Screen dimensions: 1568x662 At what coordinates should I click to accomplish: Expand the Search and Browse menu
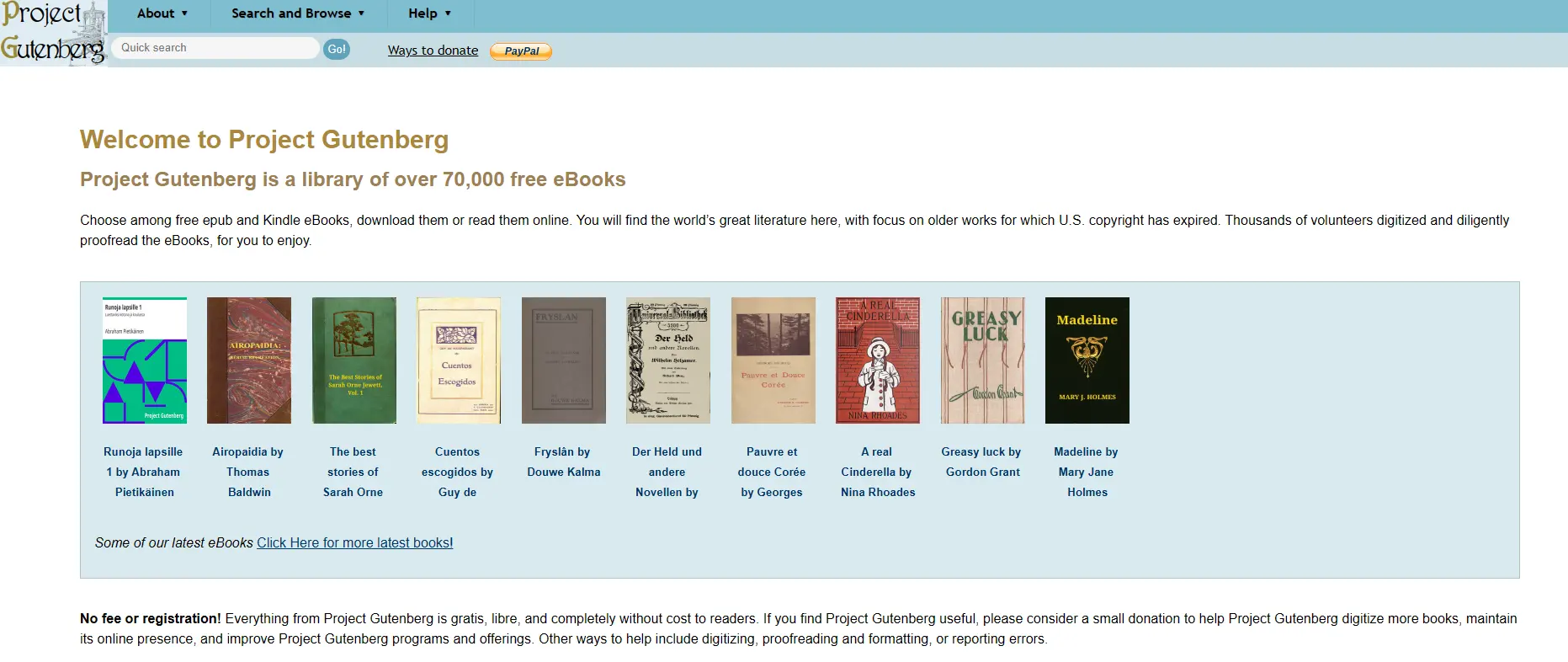(298, 13)
